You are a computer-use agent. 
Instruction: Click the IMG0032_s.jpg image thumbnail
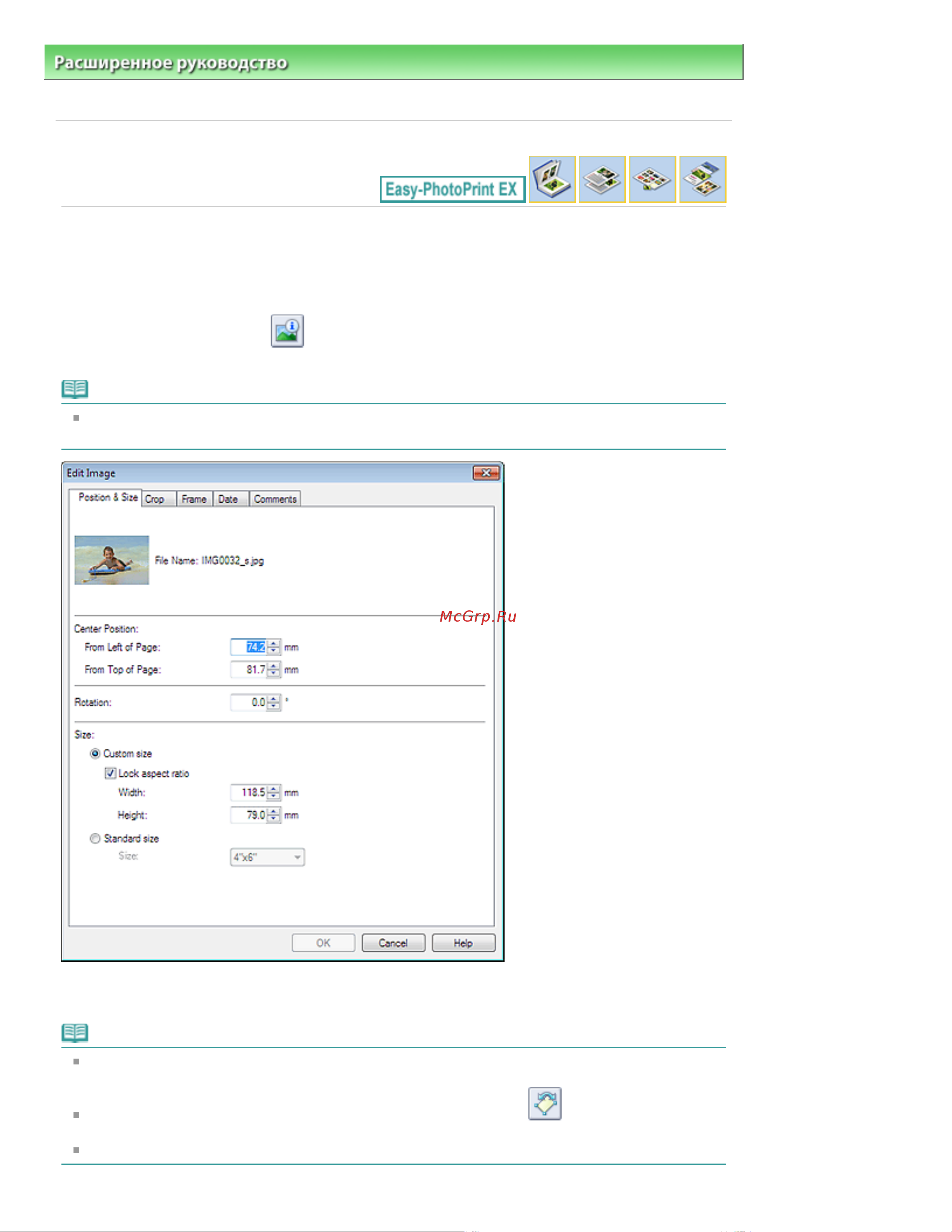(112, 560)
